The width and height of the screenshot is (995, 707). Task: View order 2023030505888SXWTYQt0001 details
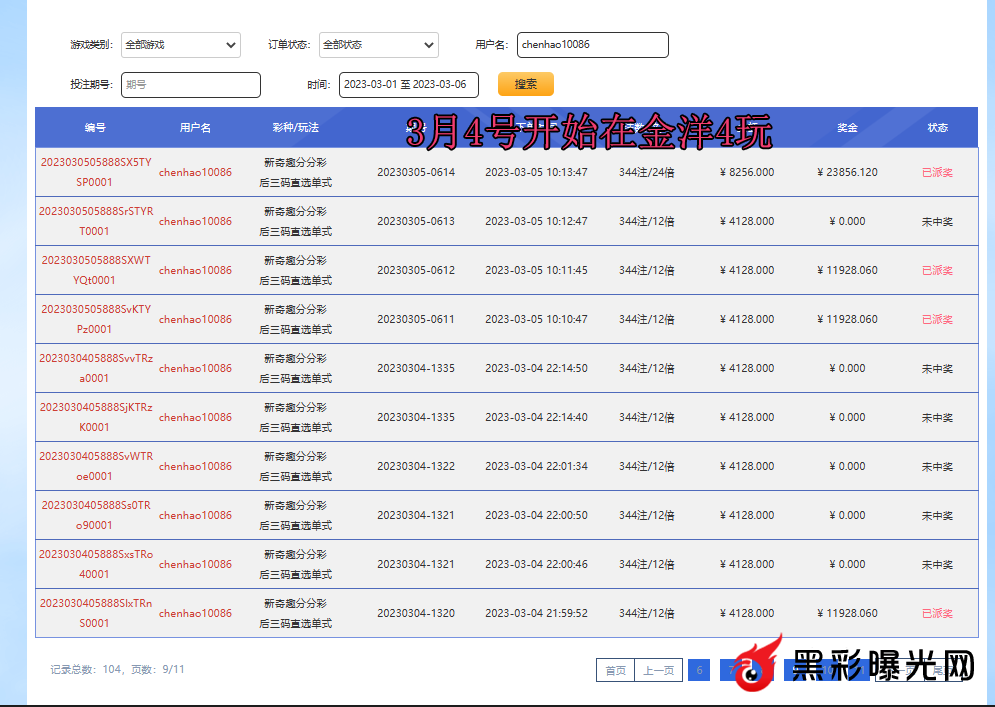click(x=95, y=270)
